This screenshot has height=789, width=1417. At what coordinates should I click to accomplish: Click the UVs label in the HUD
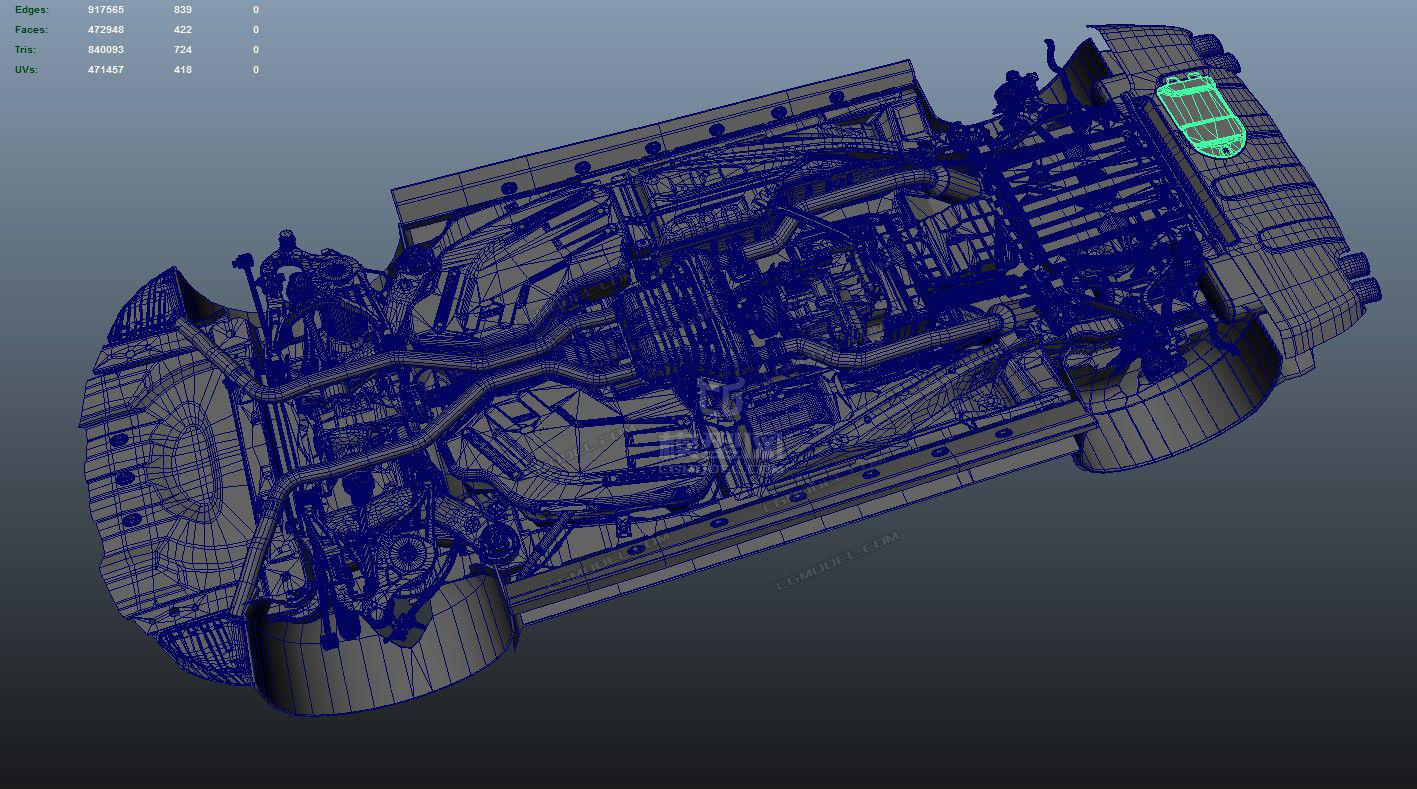(x=27, y=70)
